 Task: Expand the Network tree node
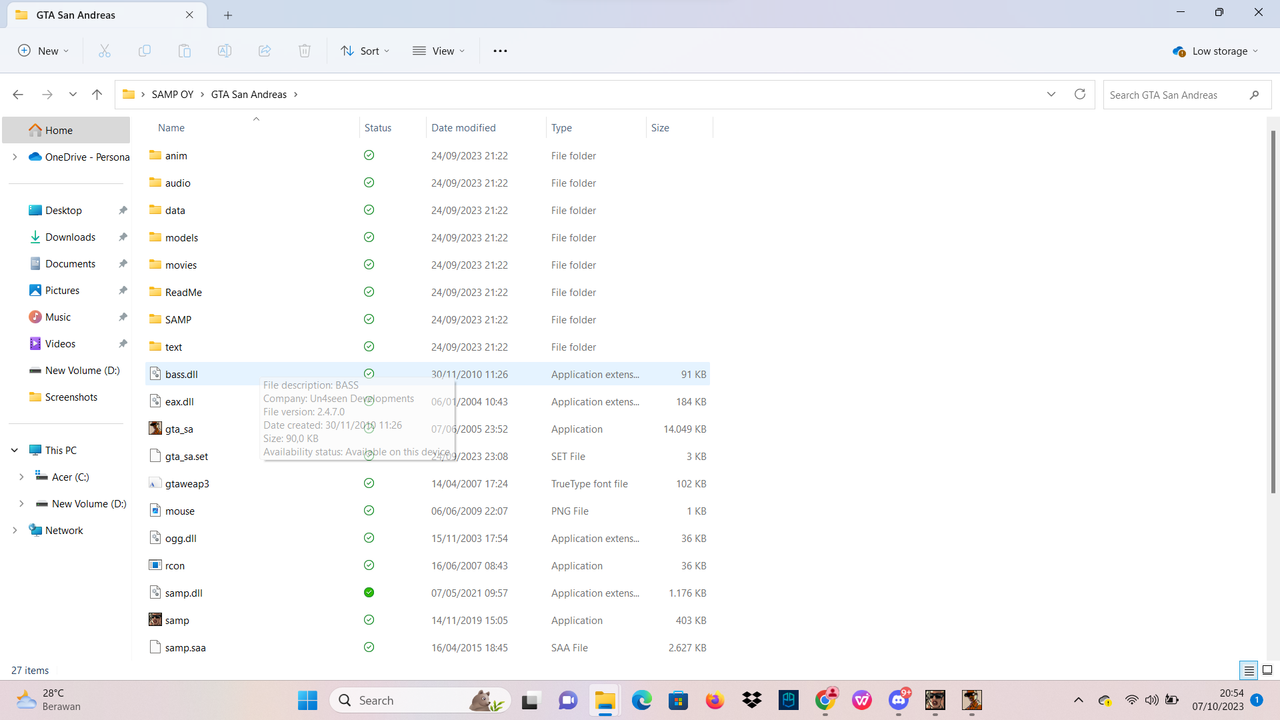pos(14,530)
